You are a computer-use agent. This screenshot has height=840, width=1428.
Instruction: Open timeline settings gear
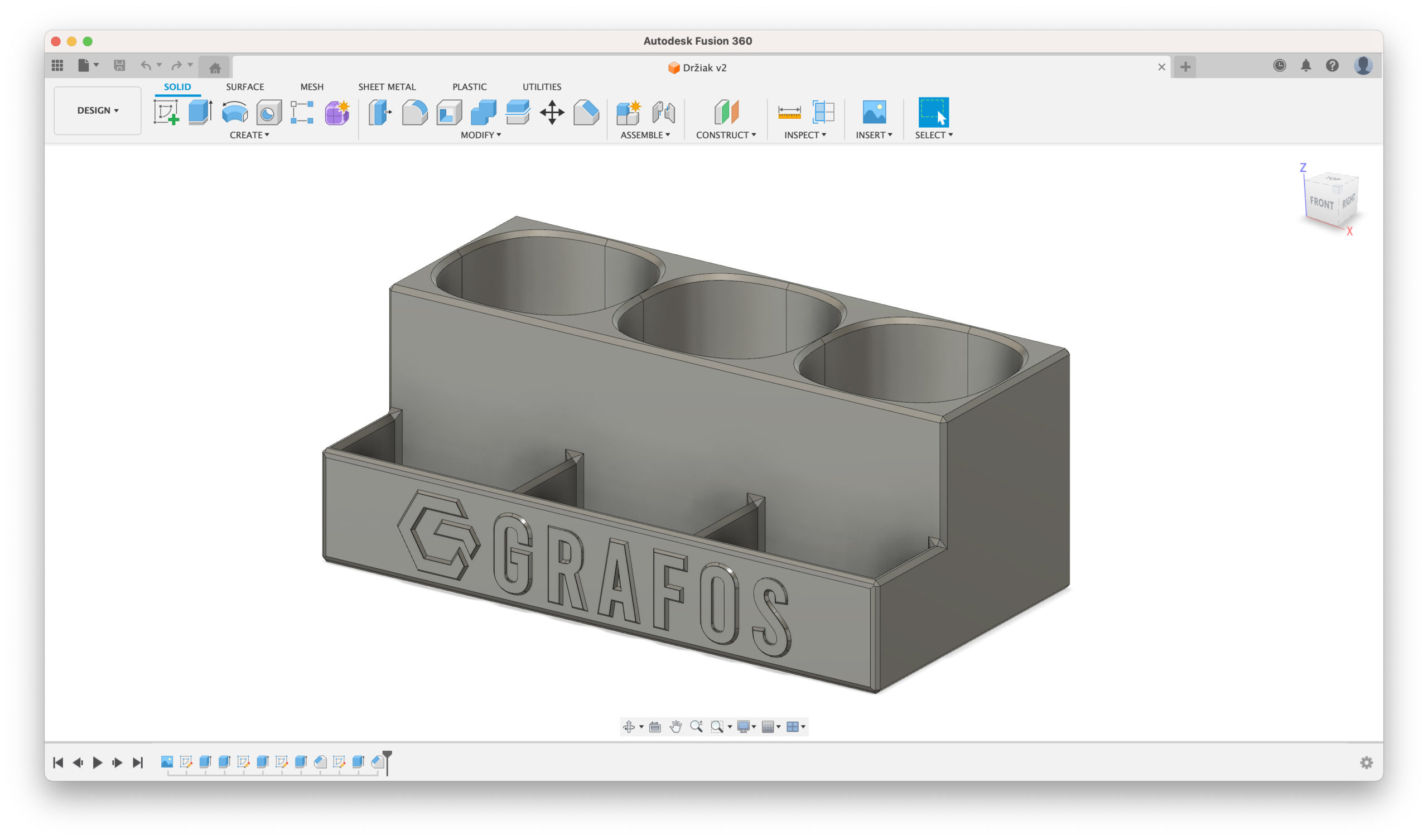1366,763
